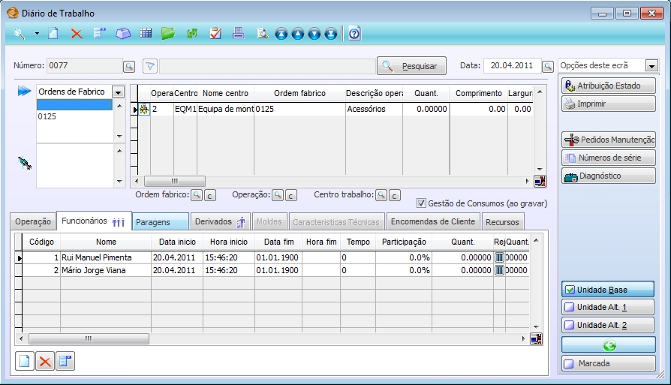Add new employee row with page icon
The height and width of the screenshot is (385, 671).
[24, 361]
